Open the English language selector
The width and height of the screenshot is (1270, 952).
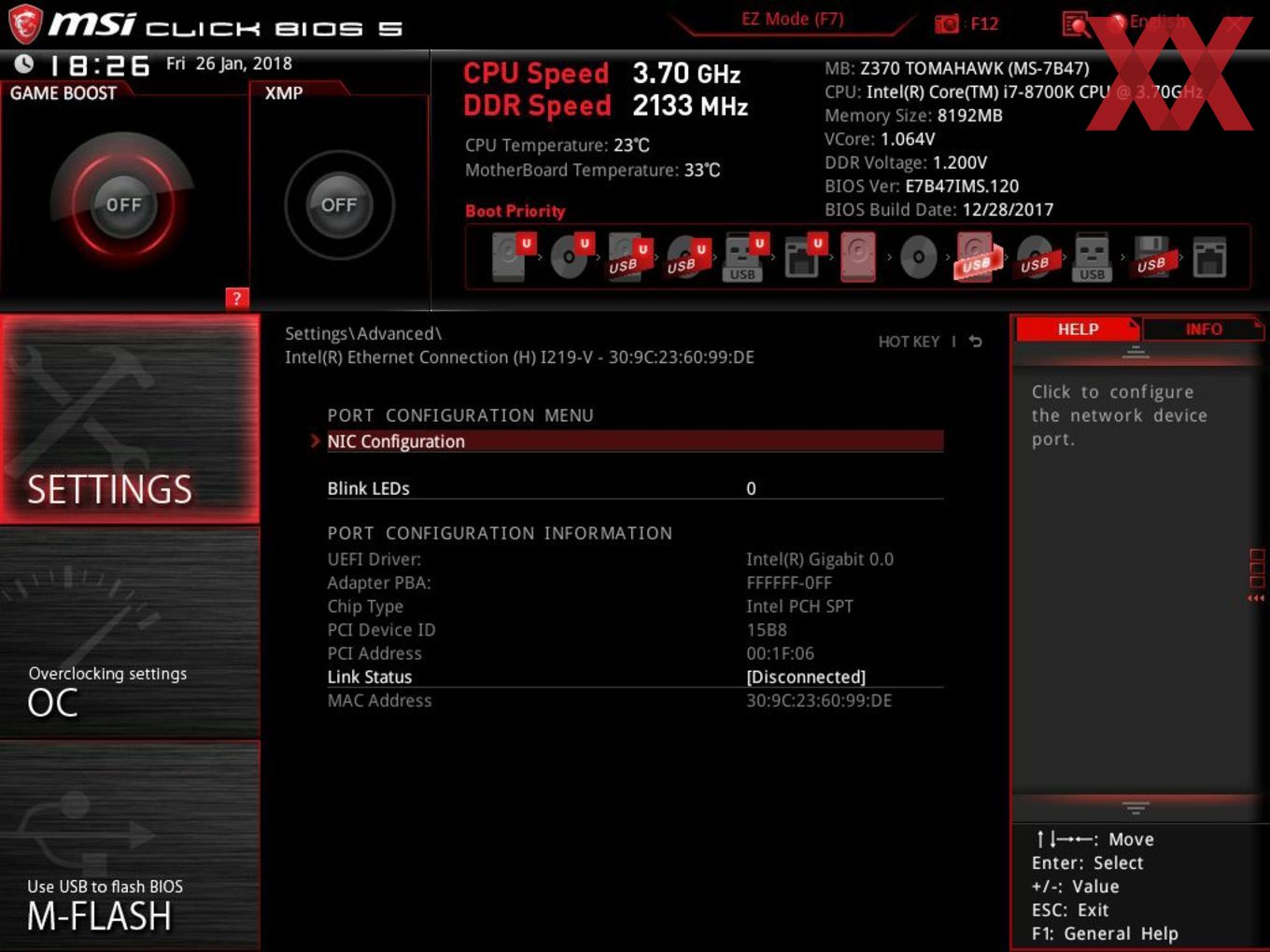pyautogui.click(x=1149, y=22)
